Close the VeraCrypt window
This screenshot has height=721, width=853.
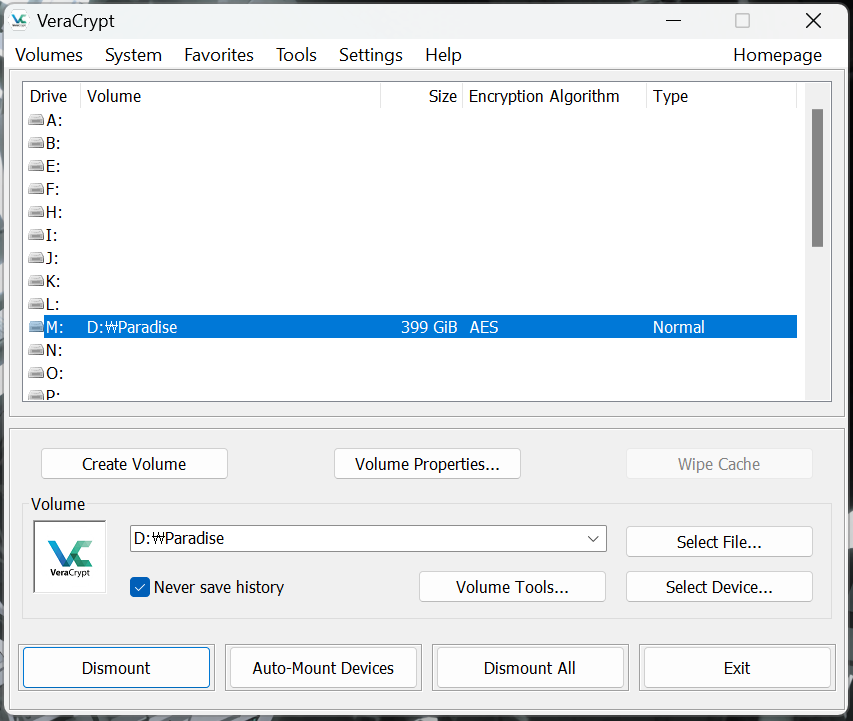(813, 21)
